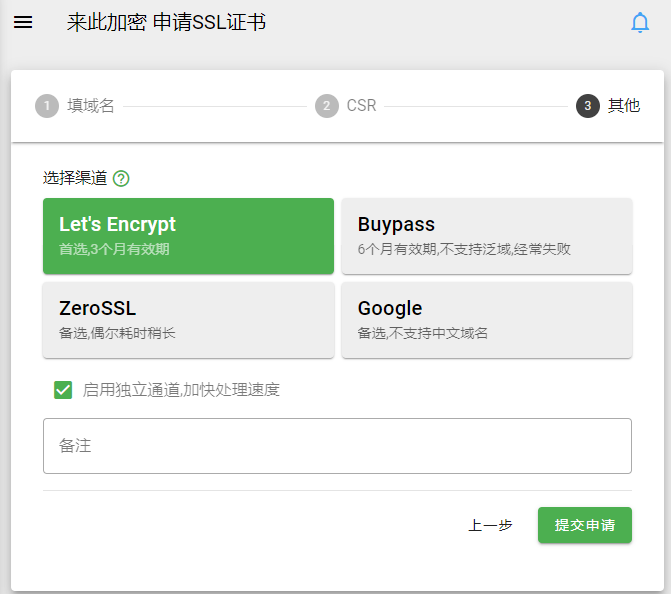Choose ZeroSSL as the channel
The height and width of the screenshot is (594, 671).
point(188,320)
